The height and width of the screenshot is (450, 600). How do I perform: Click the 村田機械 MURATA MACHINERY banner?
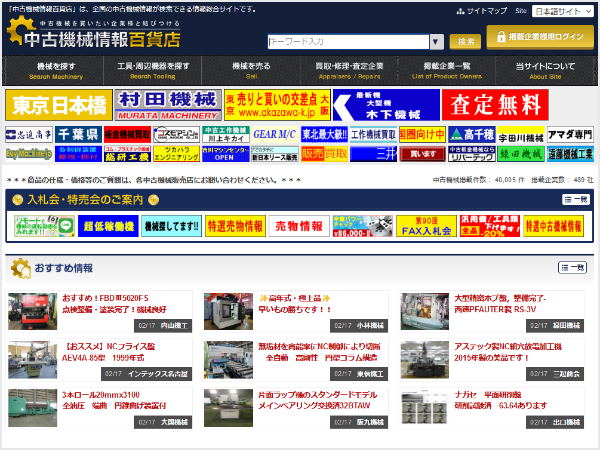pos(168,105)
